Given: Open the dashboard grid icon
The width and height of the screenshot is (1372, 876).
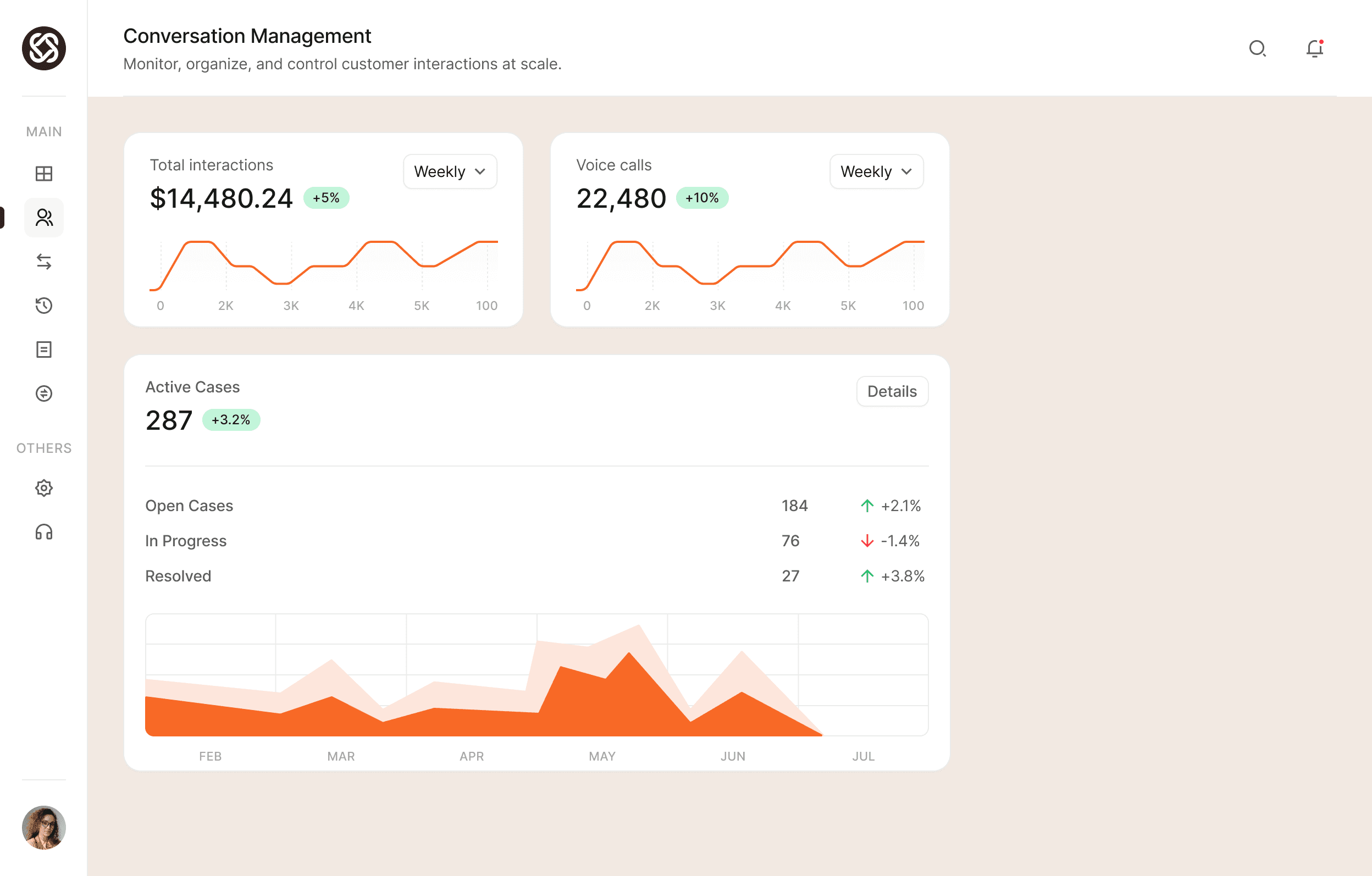Looking at the screenshot, I should click(x=44, y=174).
